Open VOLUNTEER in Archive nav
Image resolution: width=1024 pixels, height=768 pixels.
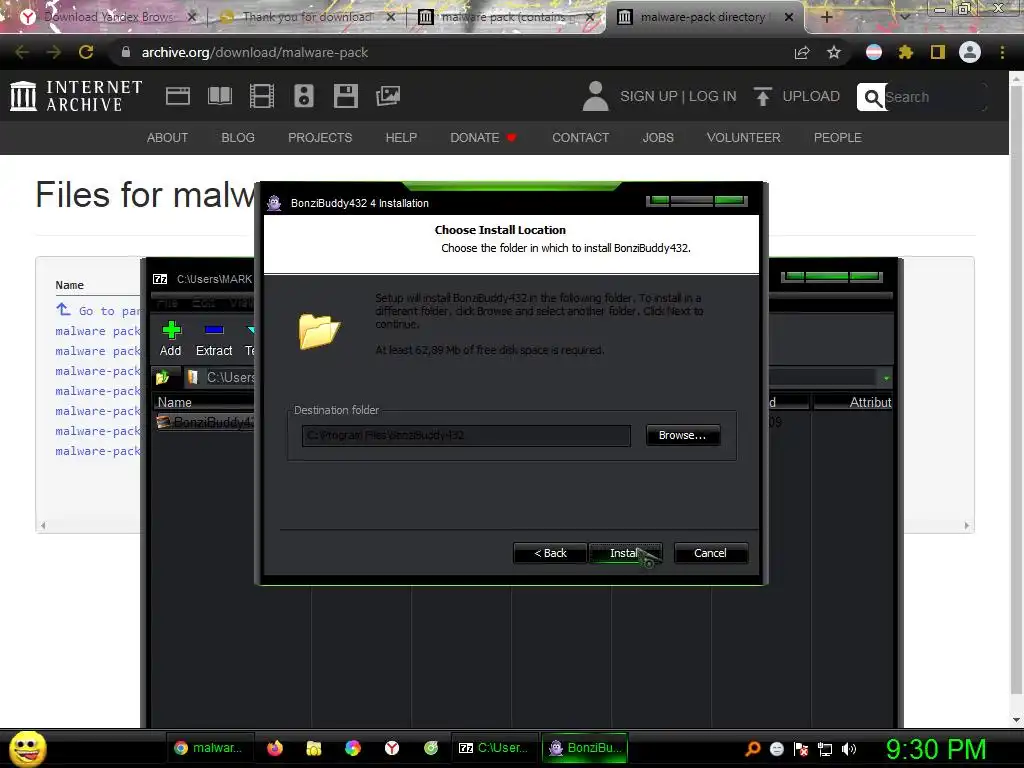click(743, 138)
